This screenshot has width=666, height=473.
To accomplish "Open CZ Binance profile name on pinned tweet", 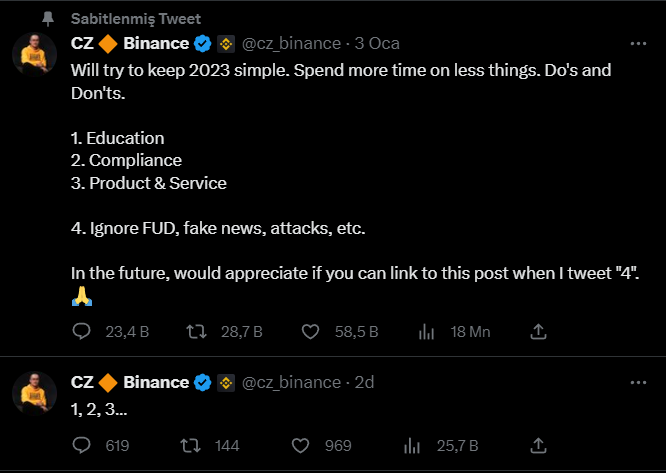I will pos(129,43).
